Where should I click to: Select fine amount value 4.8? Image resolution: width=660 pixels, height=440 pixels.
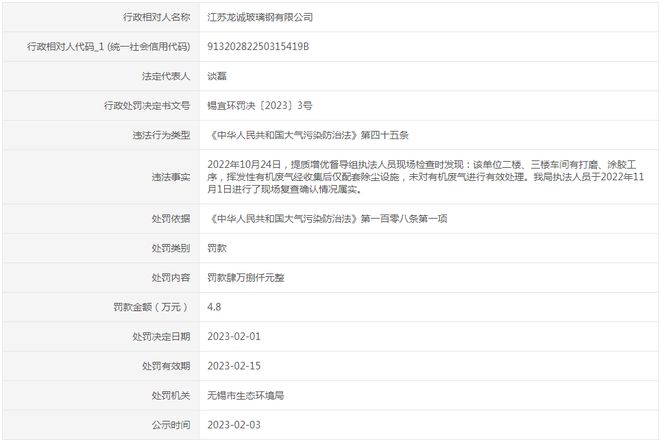coord(214,307)
